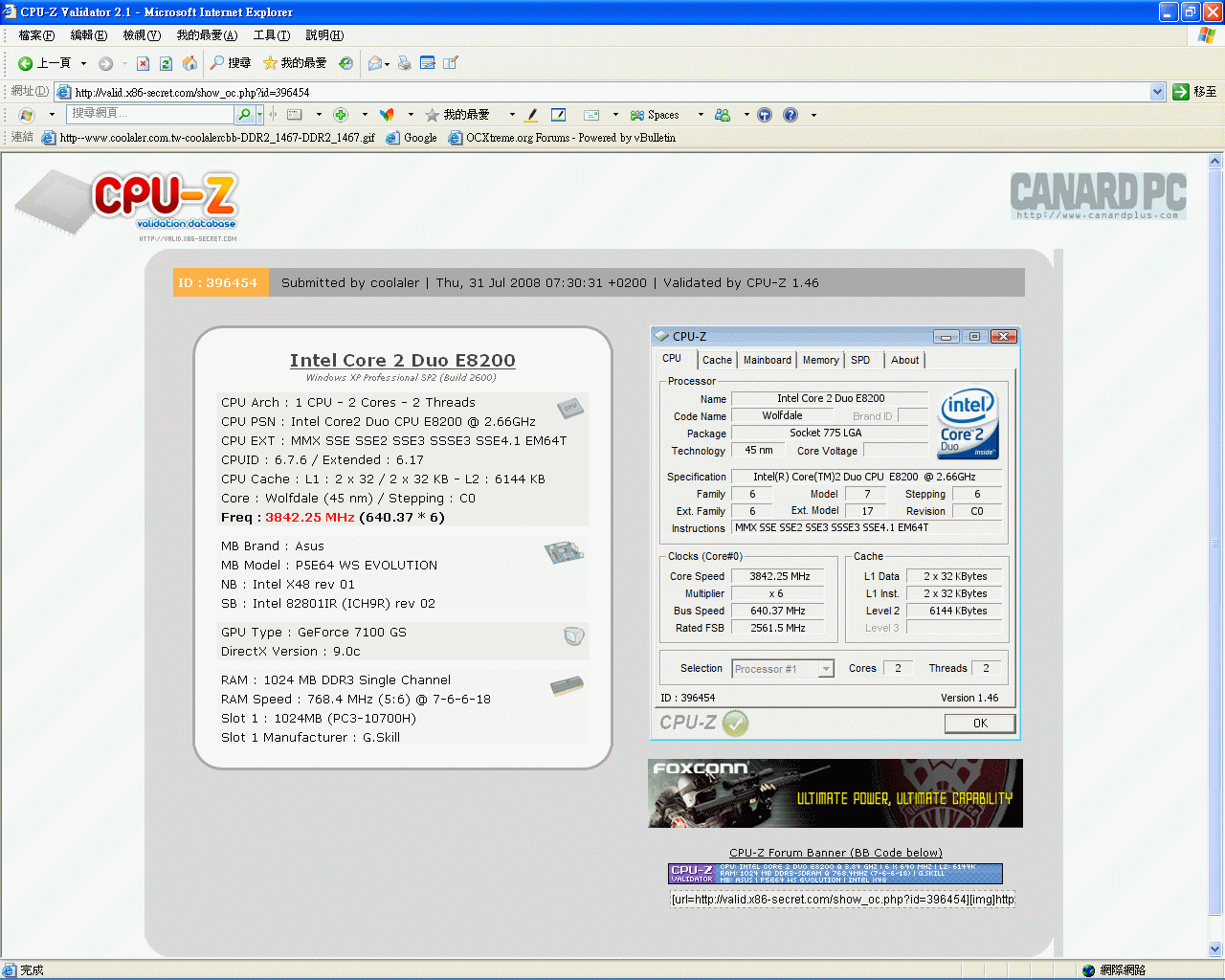
Task: Open the 檔案(F) menu
Action: click(36, 35)
